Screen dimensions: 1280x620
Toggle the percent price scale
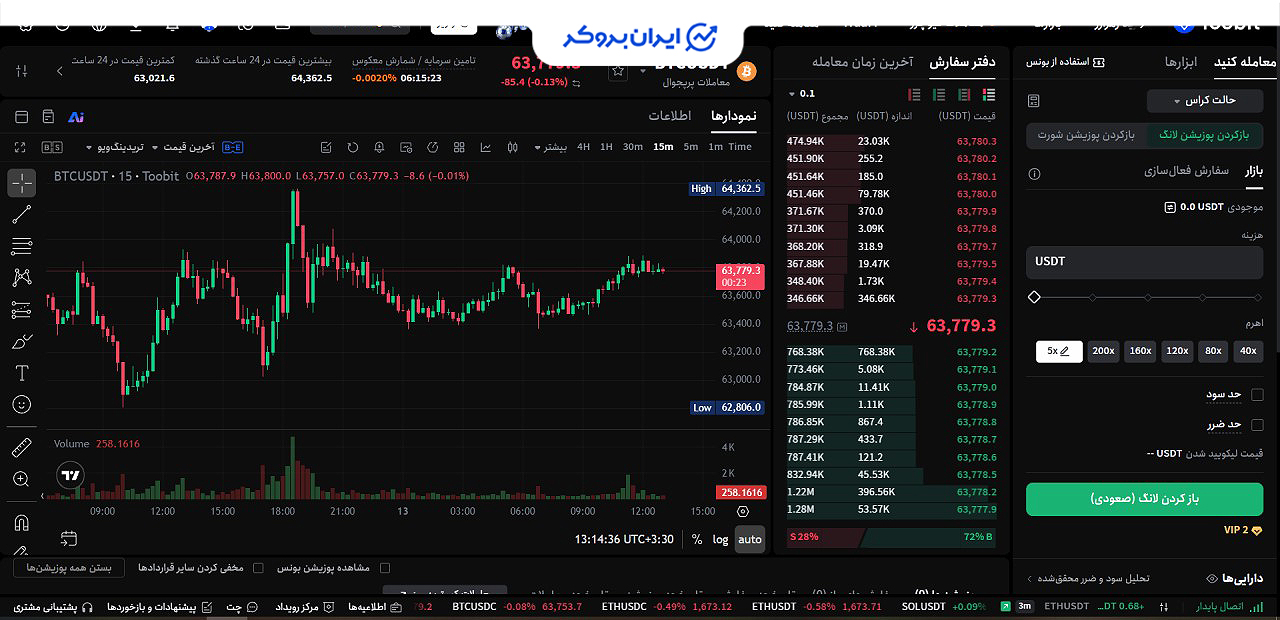697,539
